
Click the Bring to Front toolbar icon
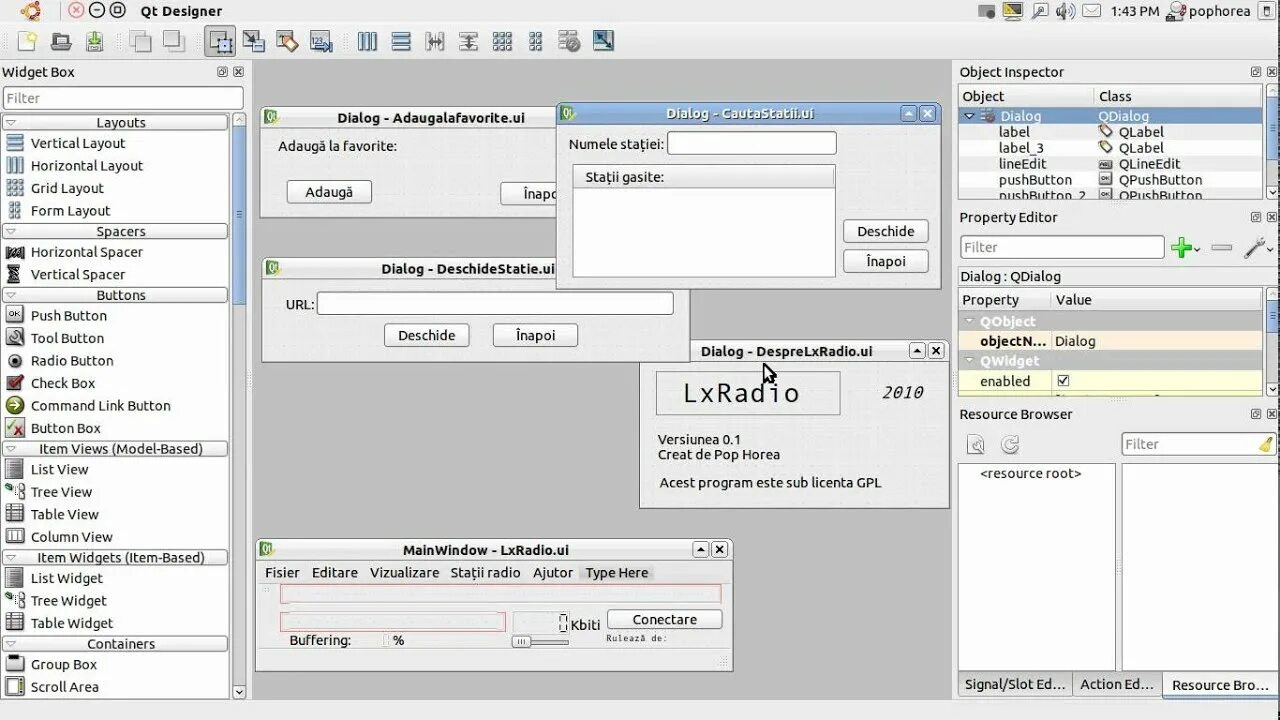[174, 41]
